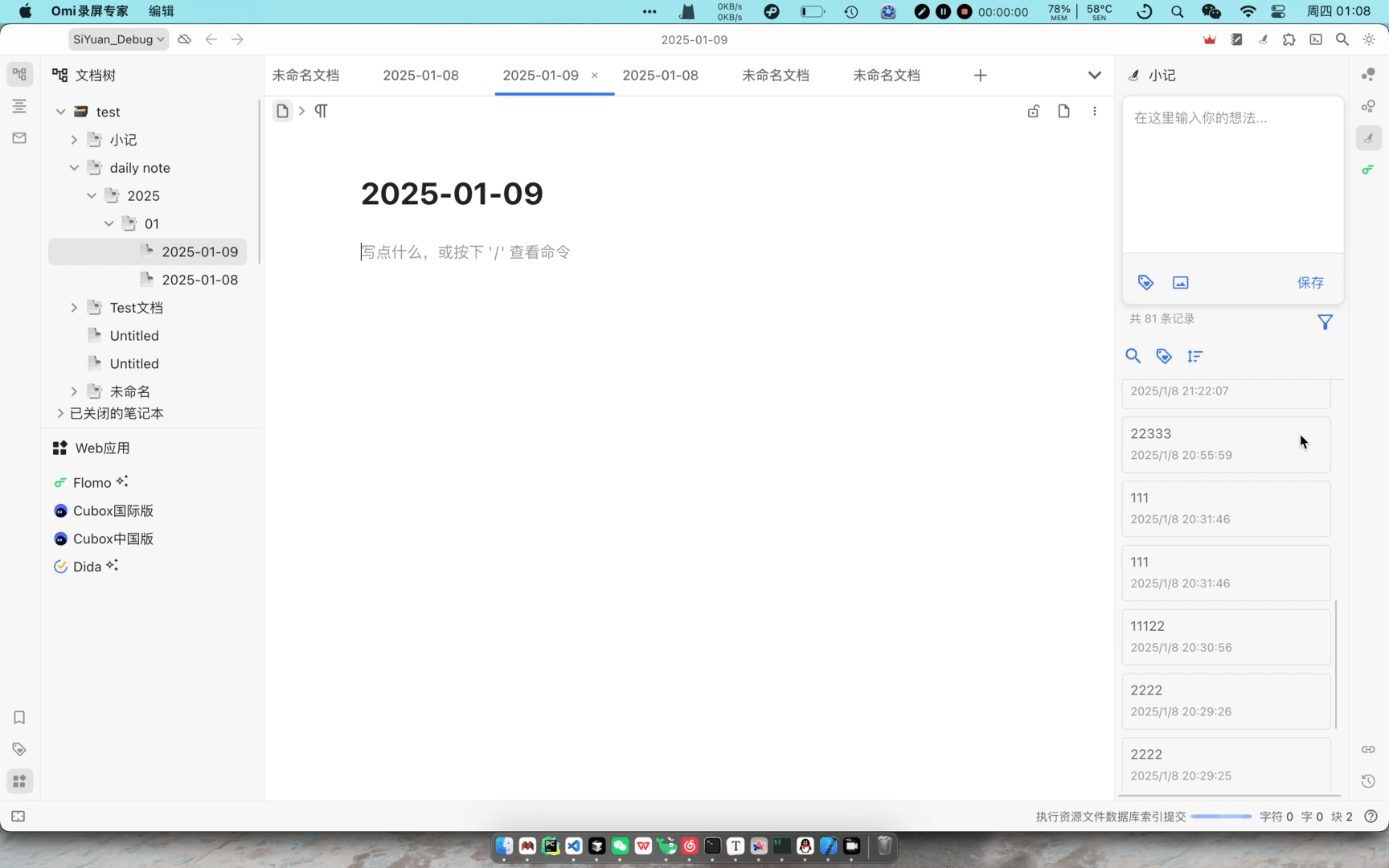The width and height of the screenshot is (1389, 868).
Task: Switch to the 2025-01-08 tab
Action: click(420, 75)
